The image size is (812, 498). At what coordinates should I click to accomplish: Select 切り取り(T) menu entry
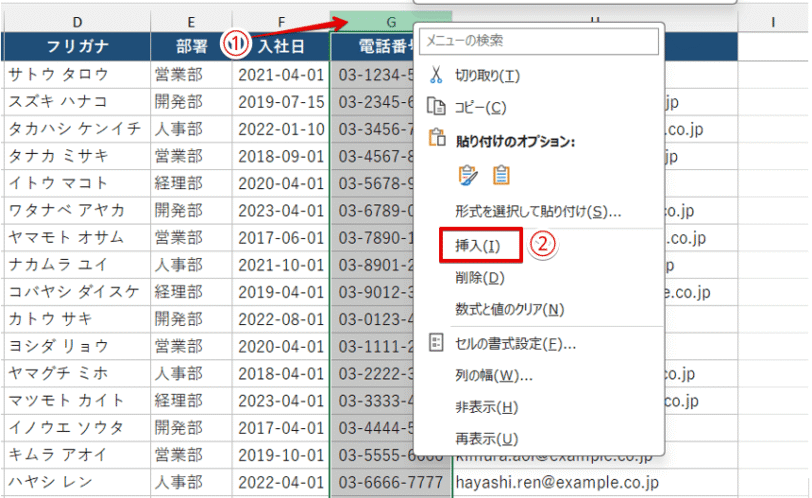(487, 76)
